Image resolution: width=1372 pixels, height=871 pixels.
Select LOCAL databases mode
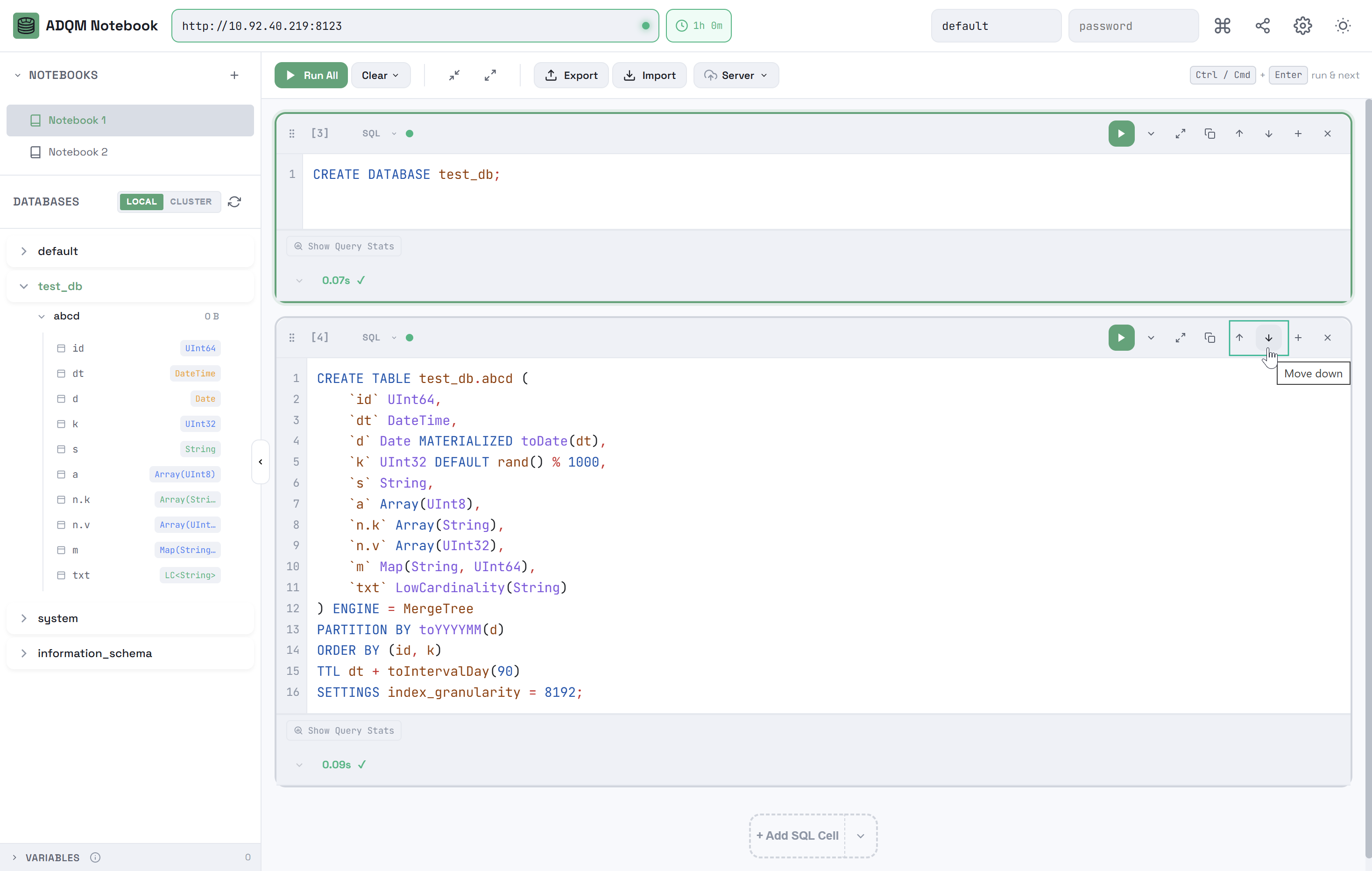(141, 202)
